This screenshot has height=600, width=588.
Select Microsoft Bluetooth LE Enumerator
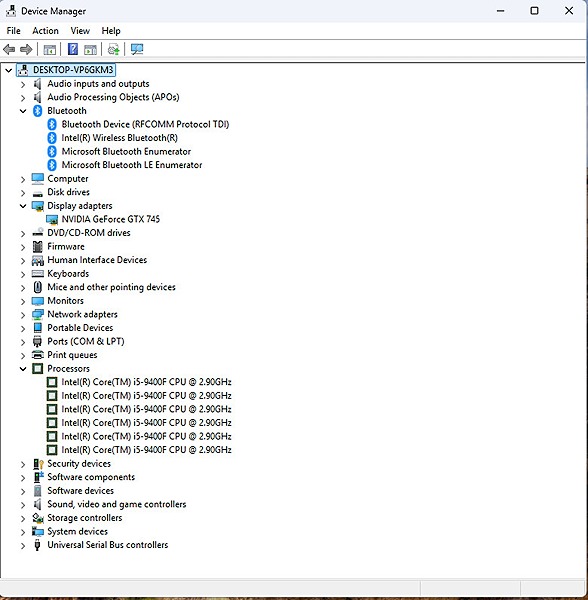132,165
